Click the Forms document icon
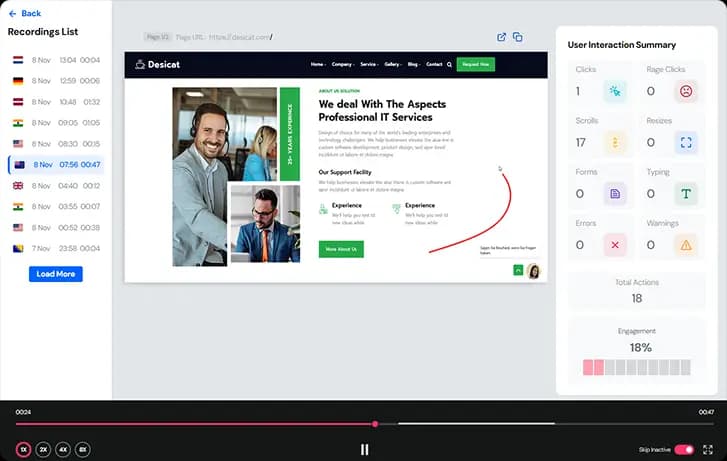The width and height of the screenshot is (727, 461). 615,193
